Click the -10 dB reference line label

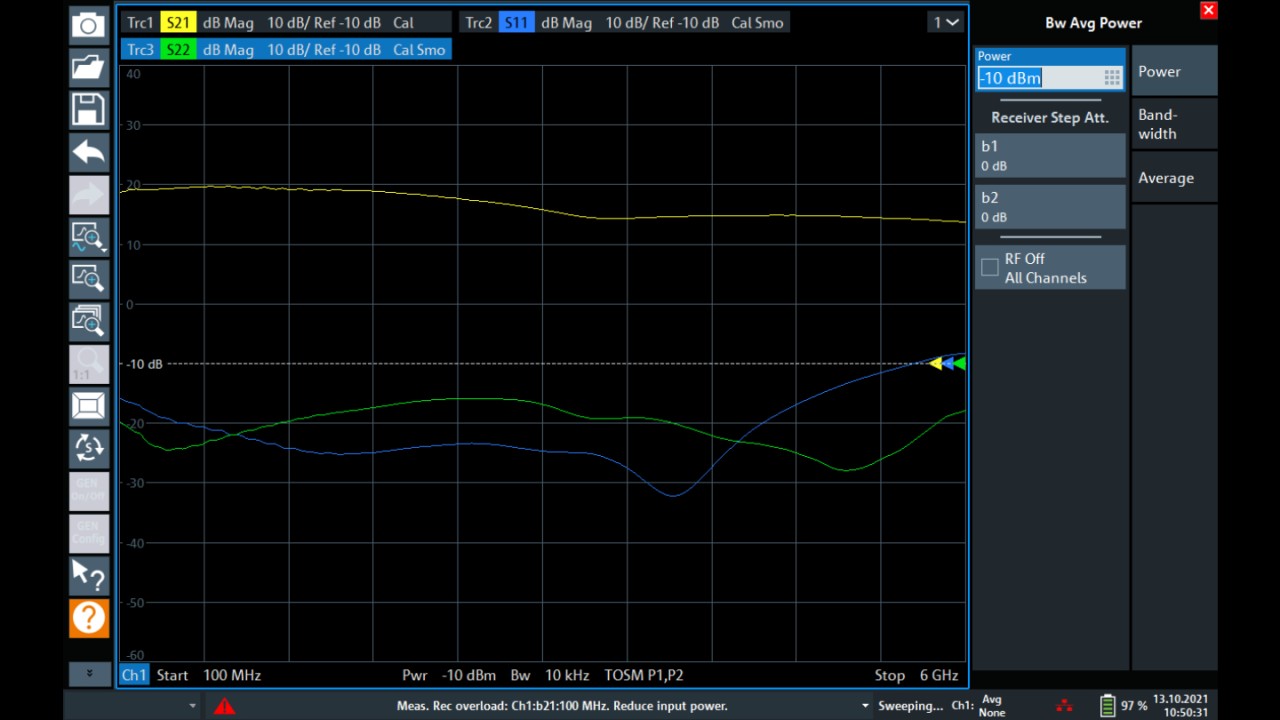point(145,364)
